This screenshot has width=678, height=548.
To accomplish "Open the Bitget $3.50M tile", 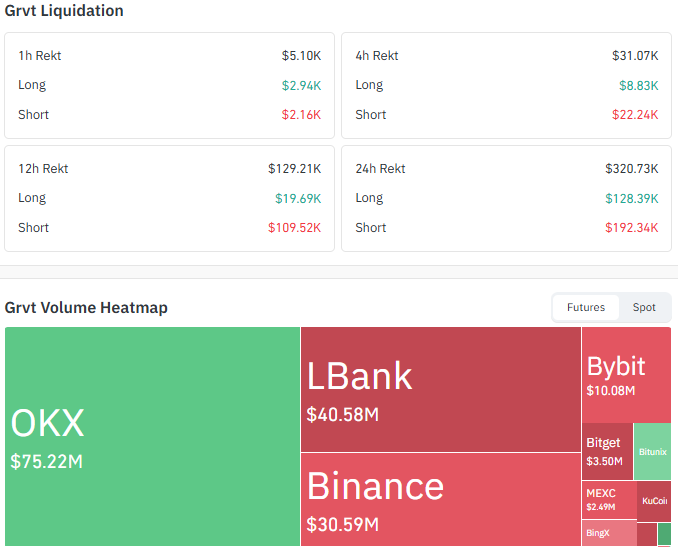I will [607, 452].
